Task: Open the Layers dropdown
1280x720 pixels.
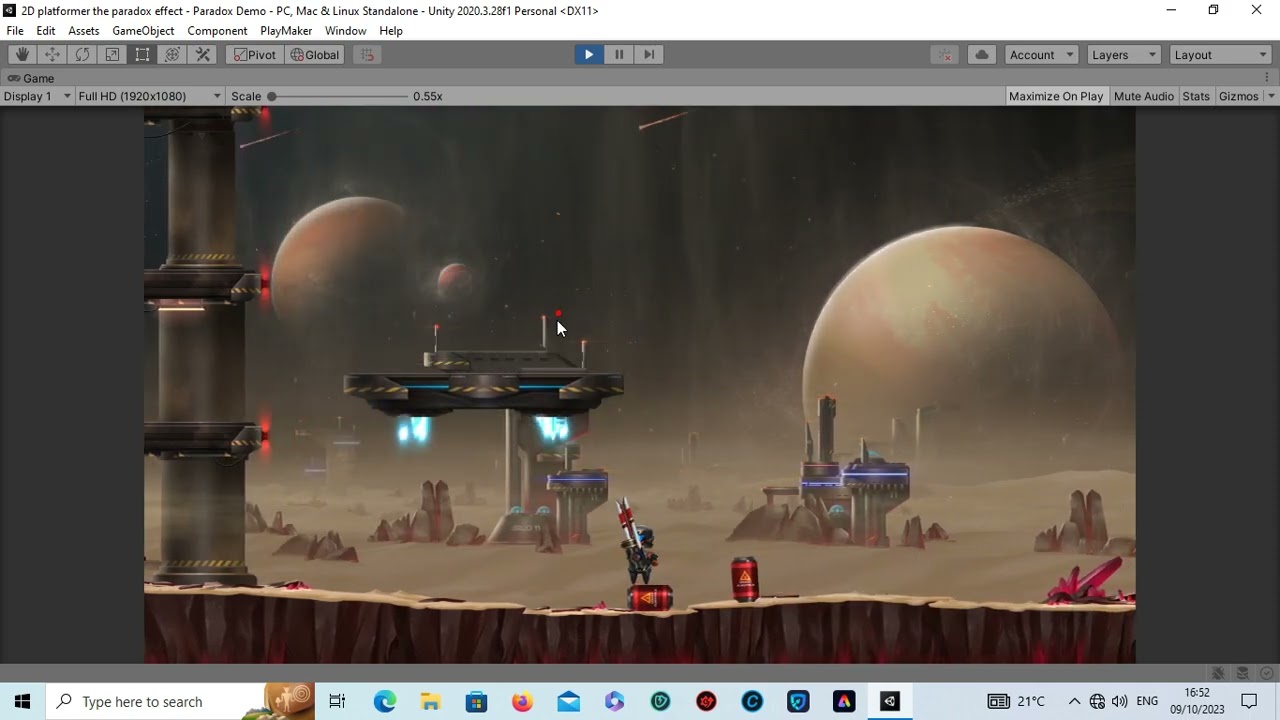Action: point(1124,55)
